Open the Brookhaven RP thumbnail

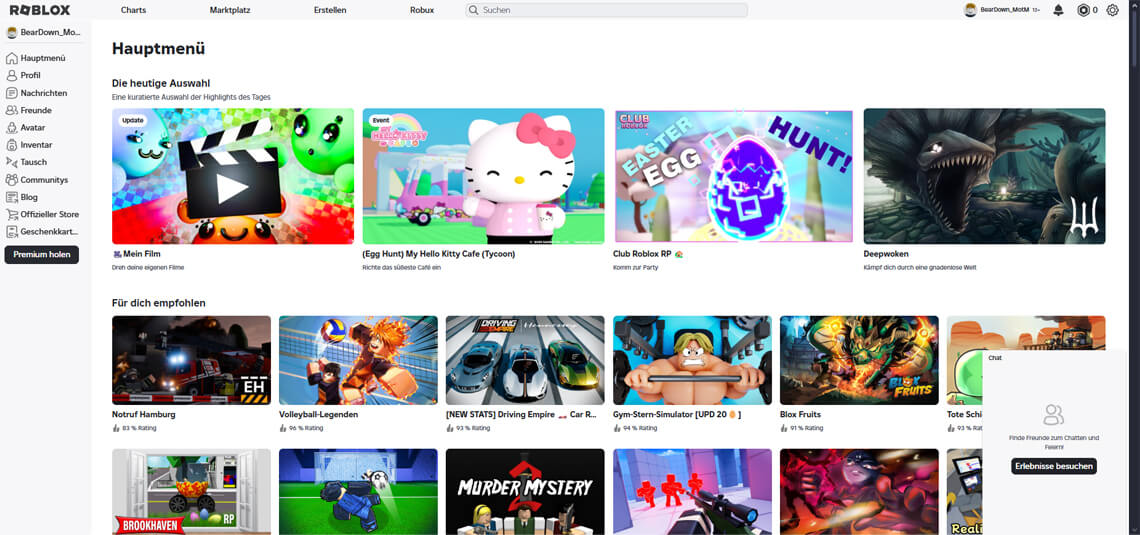click(x=191, y=491)
